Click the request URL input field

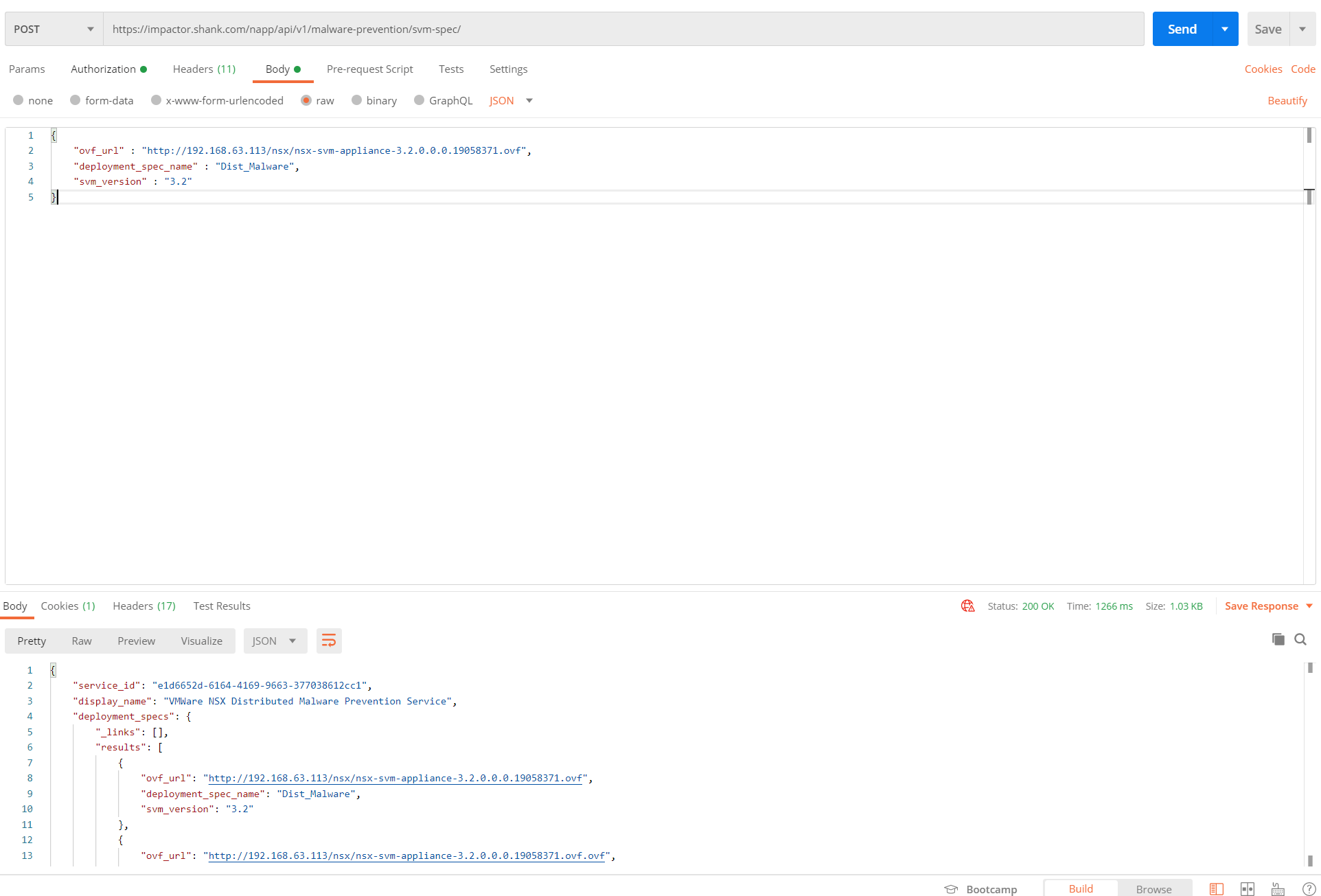click(623, 29)
